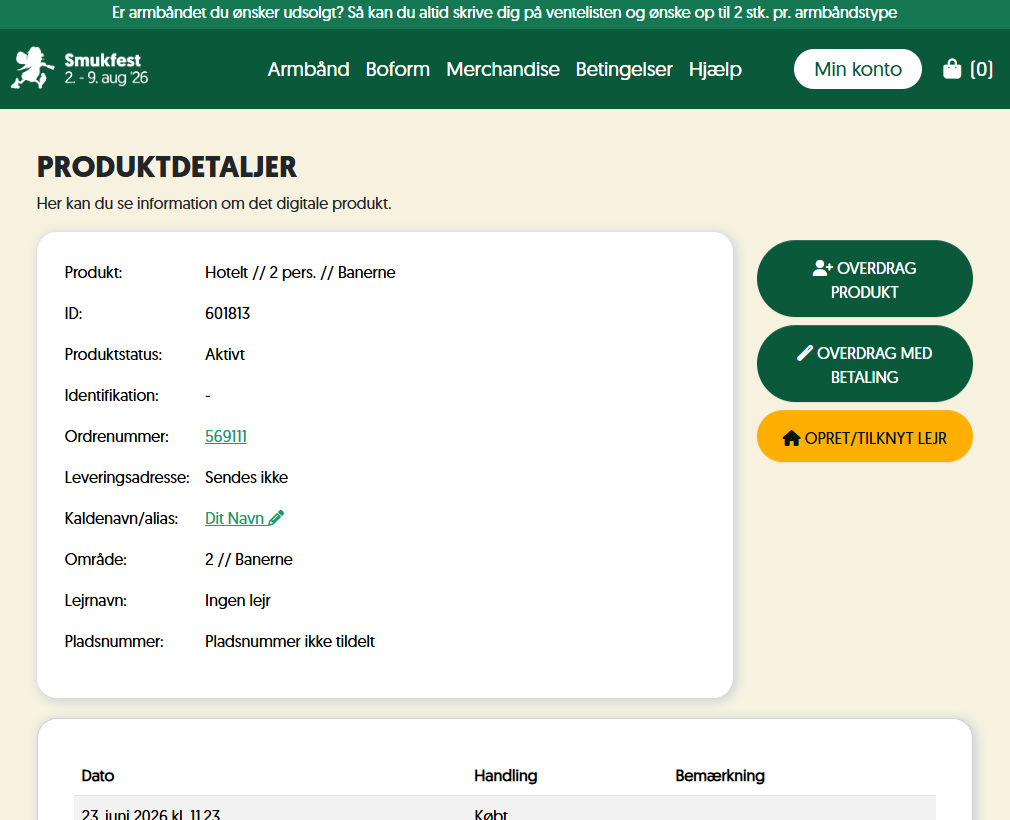Viewport: 1010px width, 820px height.
Task: Open the Boform menu
Action: 397,69
